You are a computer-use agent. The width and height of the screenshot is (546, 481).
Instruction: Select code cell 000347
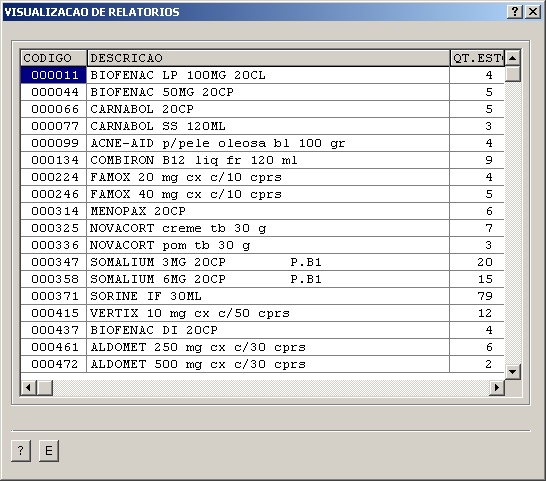54,262
